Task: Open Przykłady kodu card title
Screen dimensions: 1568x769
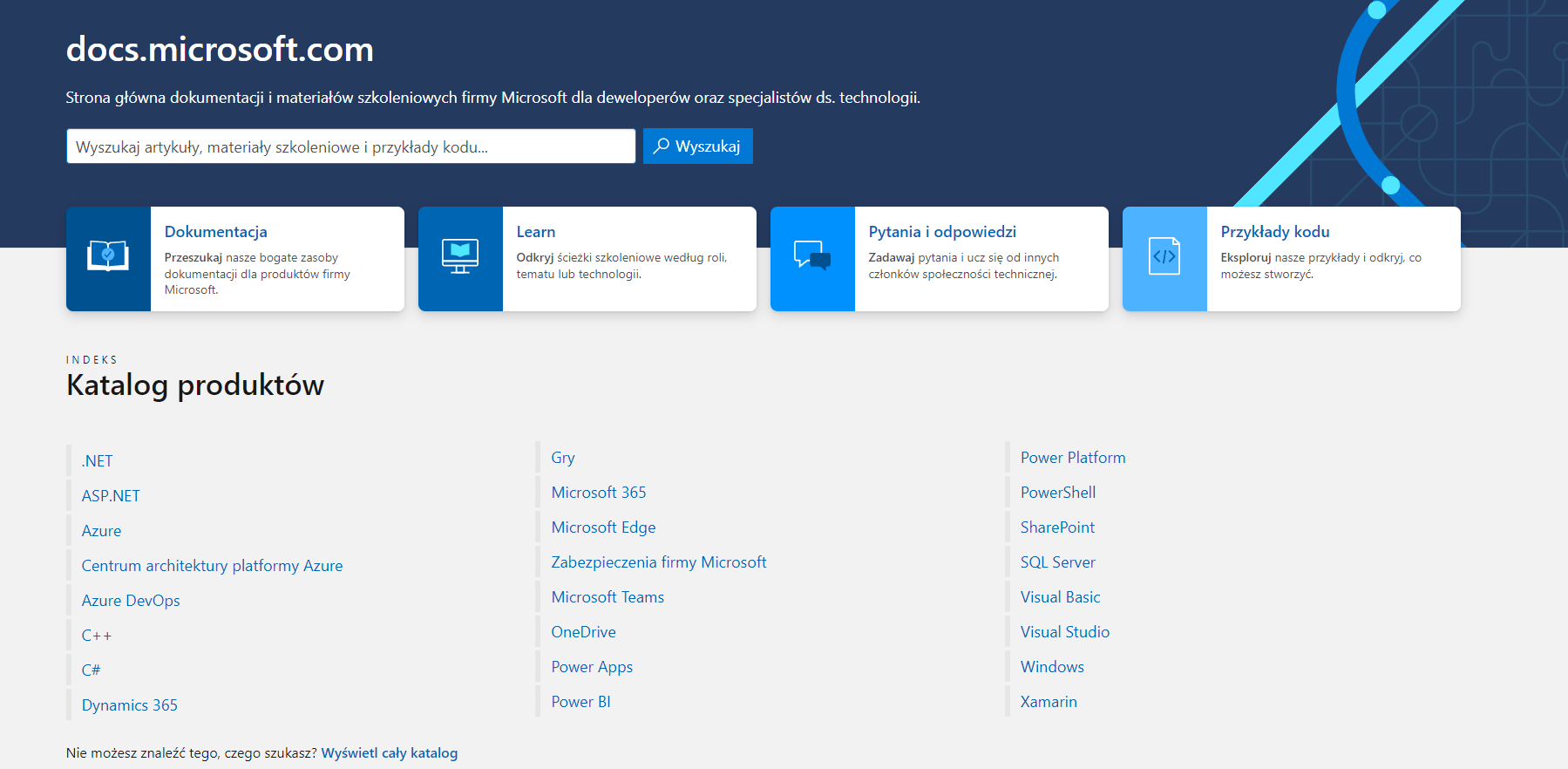Action: coord(1275,232)
